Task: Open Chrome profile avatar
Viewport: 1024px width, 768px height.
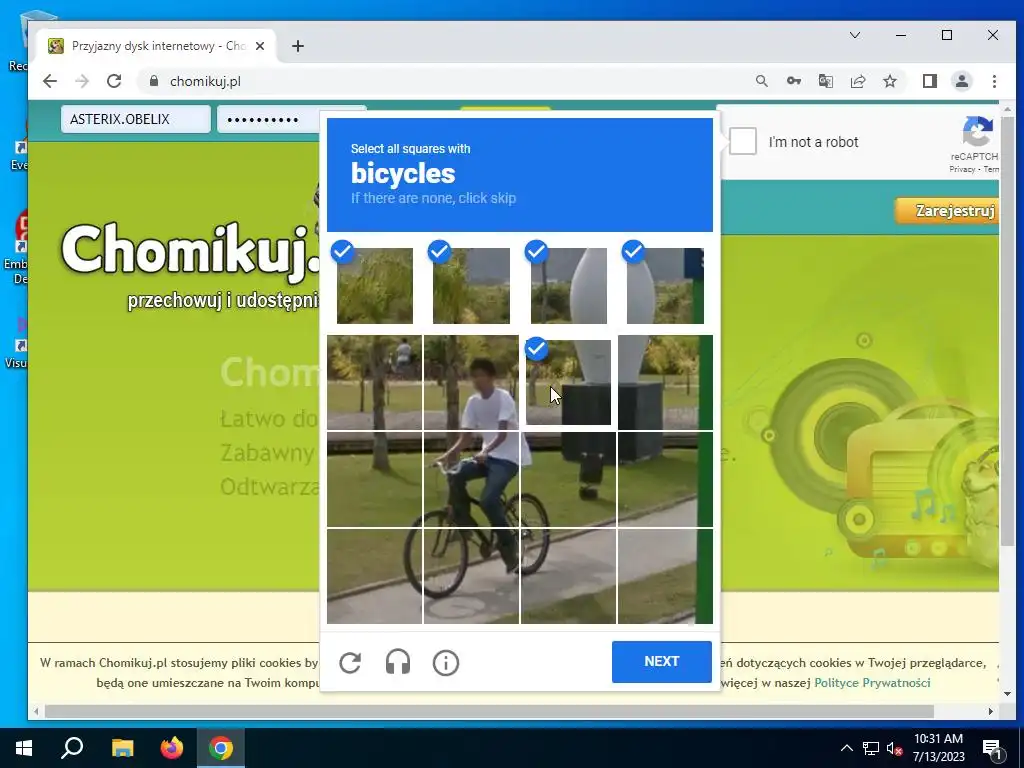Action: 961,81
